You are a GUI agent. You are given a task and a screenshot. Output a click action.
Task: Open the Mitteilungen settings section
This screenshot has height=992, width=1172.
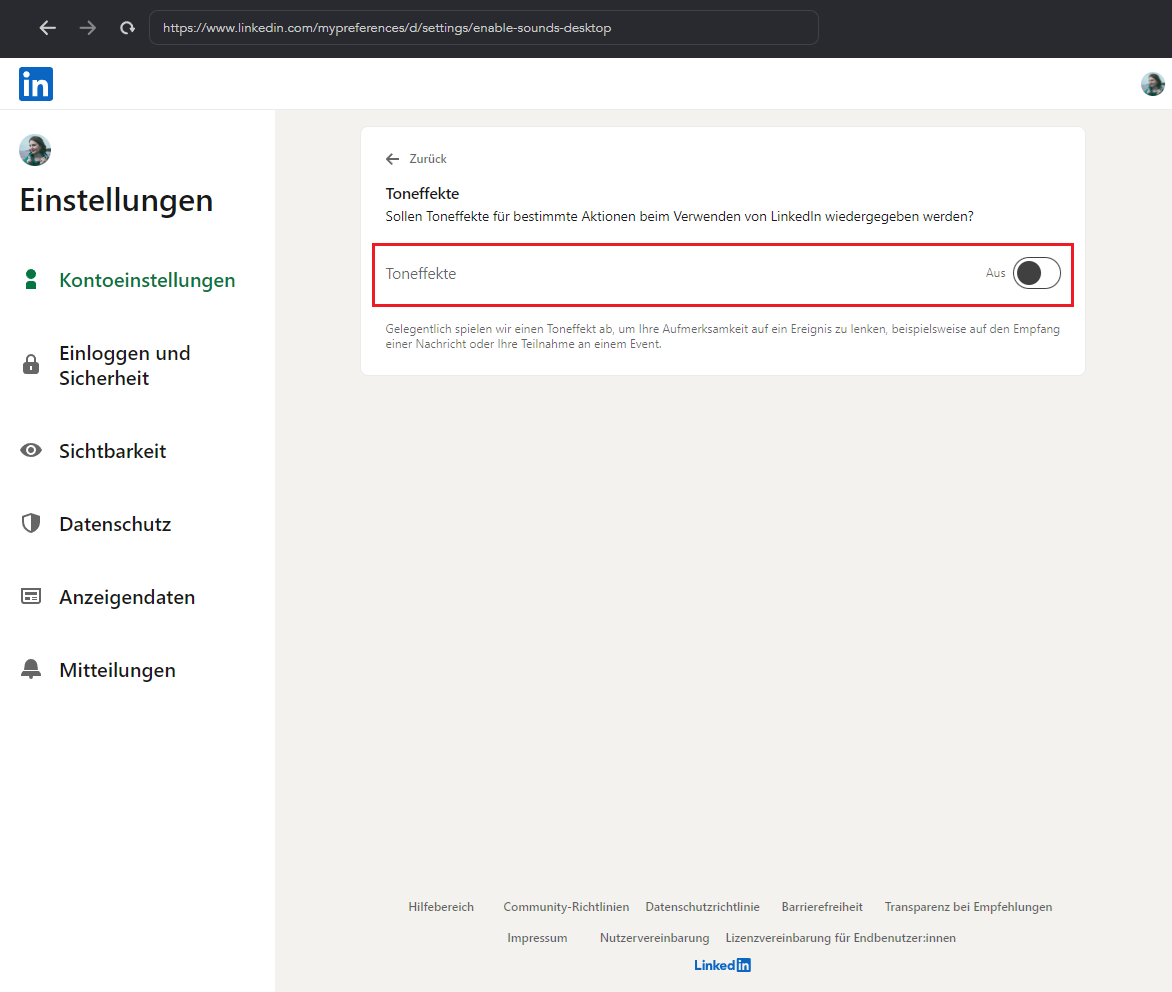117,670
